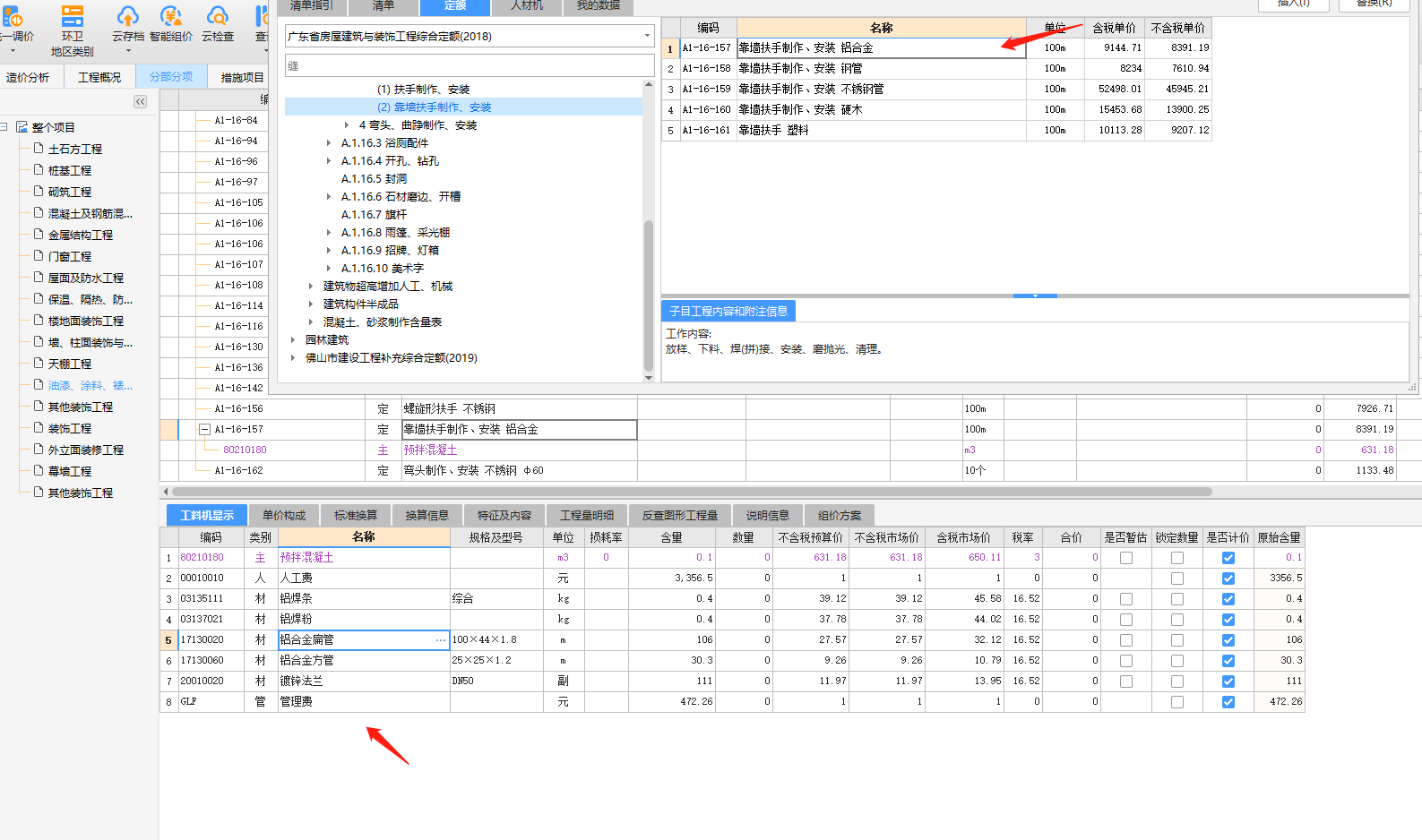Check 是否暂估 for the 铝焊条 row
Image resolution: width=1422 pixels, height=840 pixels.
pos(1126,599)
